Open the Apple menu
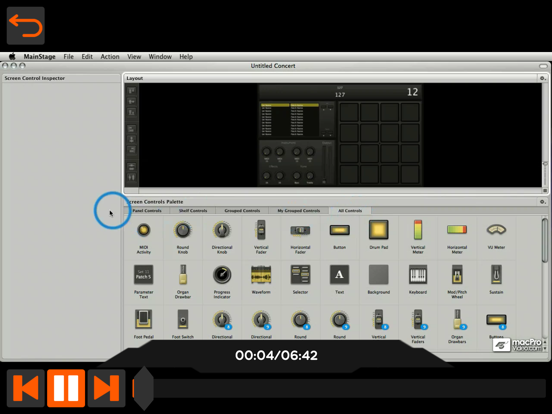 pyautogui.click(x=12, y=56)
